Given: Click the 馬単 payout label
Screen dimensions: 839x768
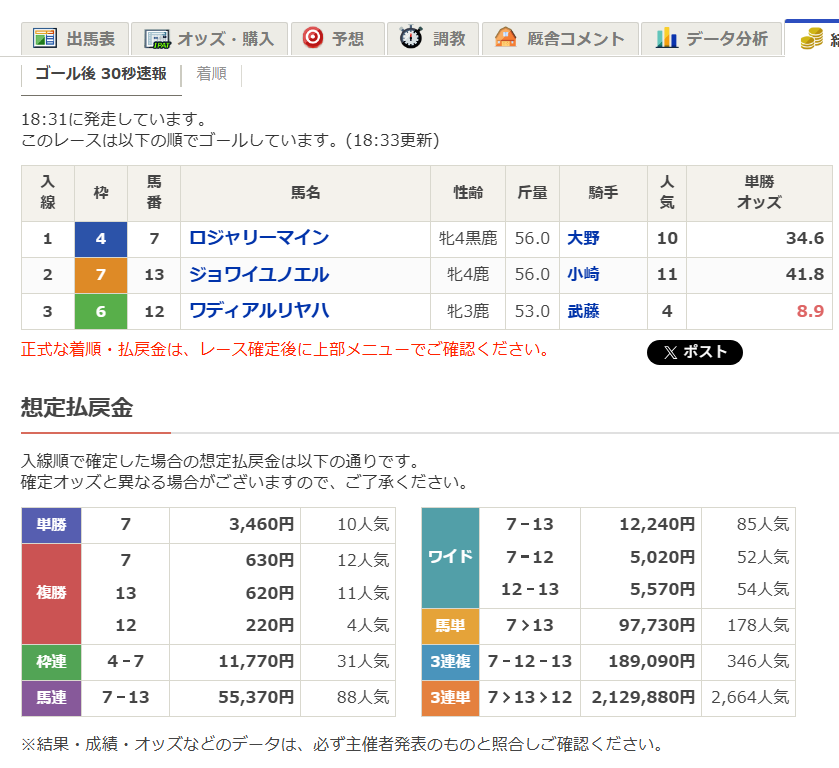Looking at the screenshot, I should point(451,625).
